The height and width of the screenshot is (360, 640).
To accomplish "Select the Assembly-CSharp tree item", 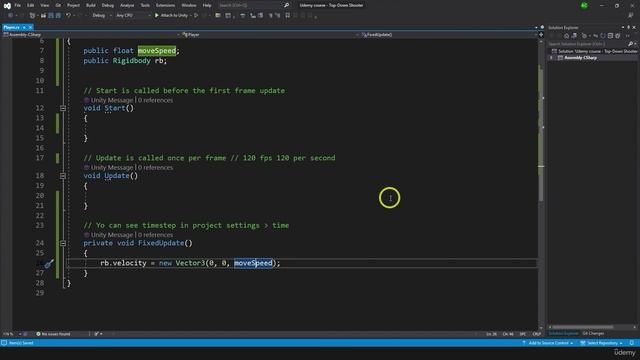I will click(580, 58).
